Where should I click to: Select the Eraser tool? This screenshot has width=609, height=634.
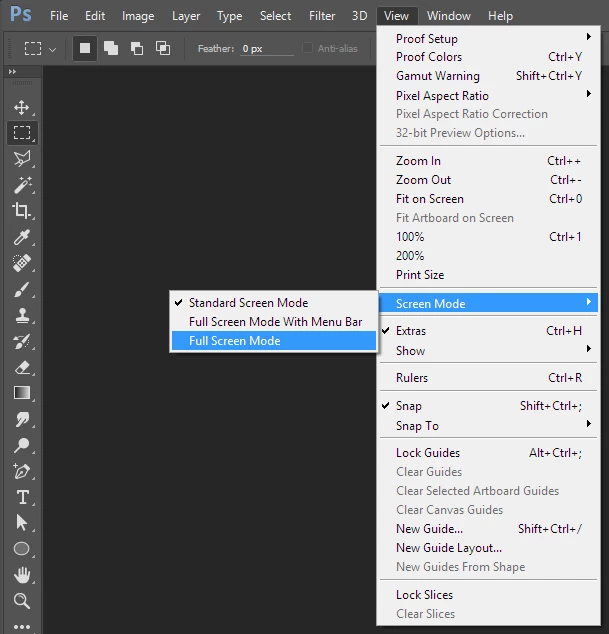[x=22, y=367]
